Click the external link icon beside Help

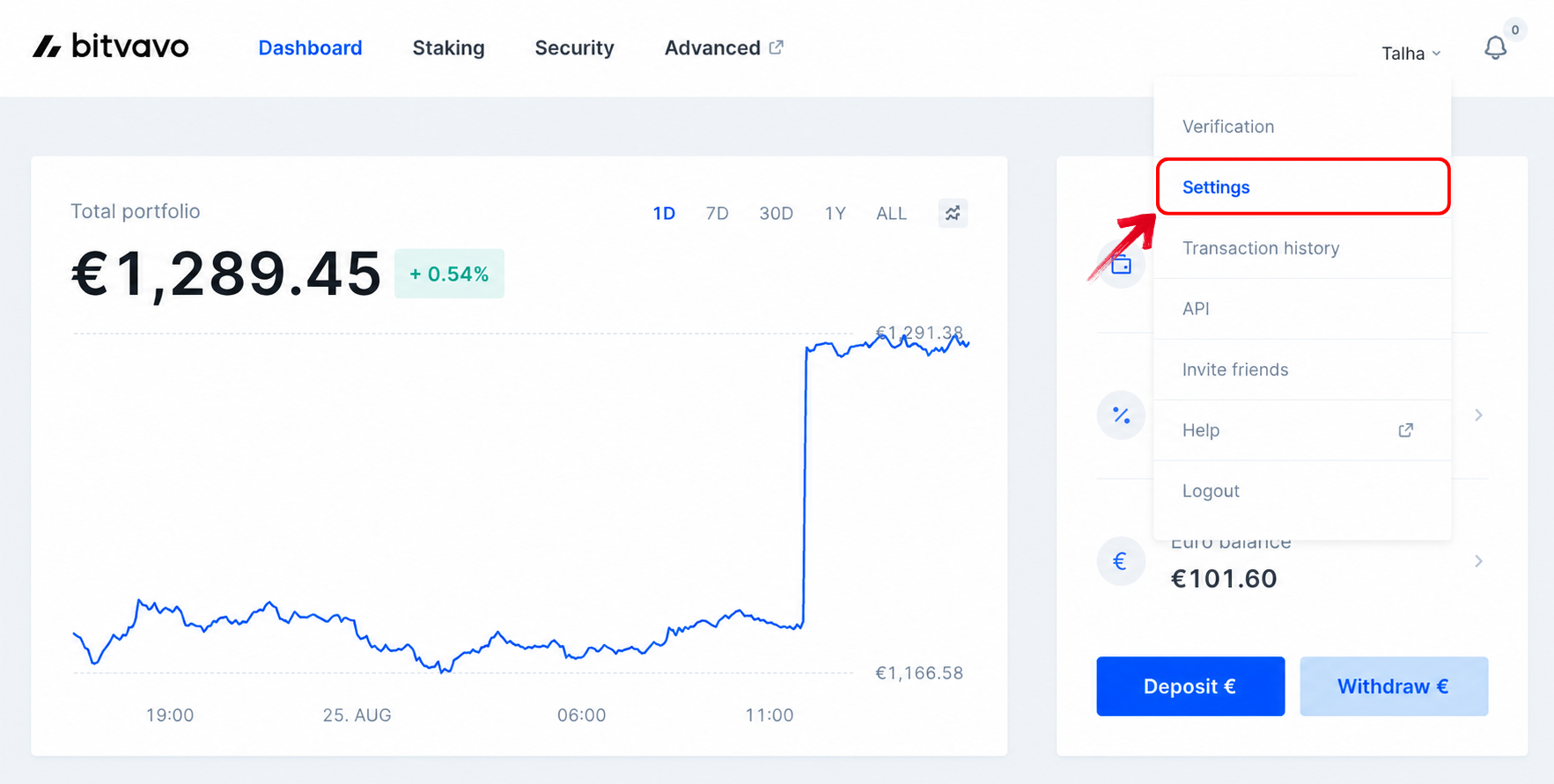pos(1405,430)
